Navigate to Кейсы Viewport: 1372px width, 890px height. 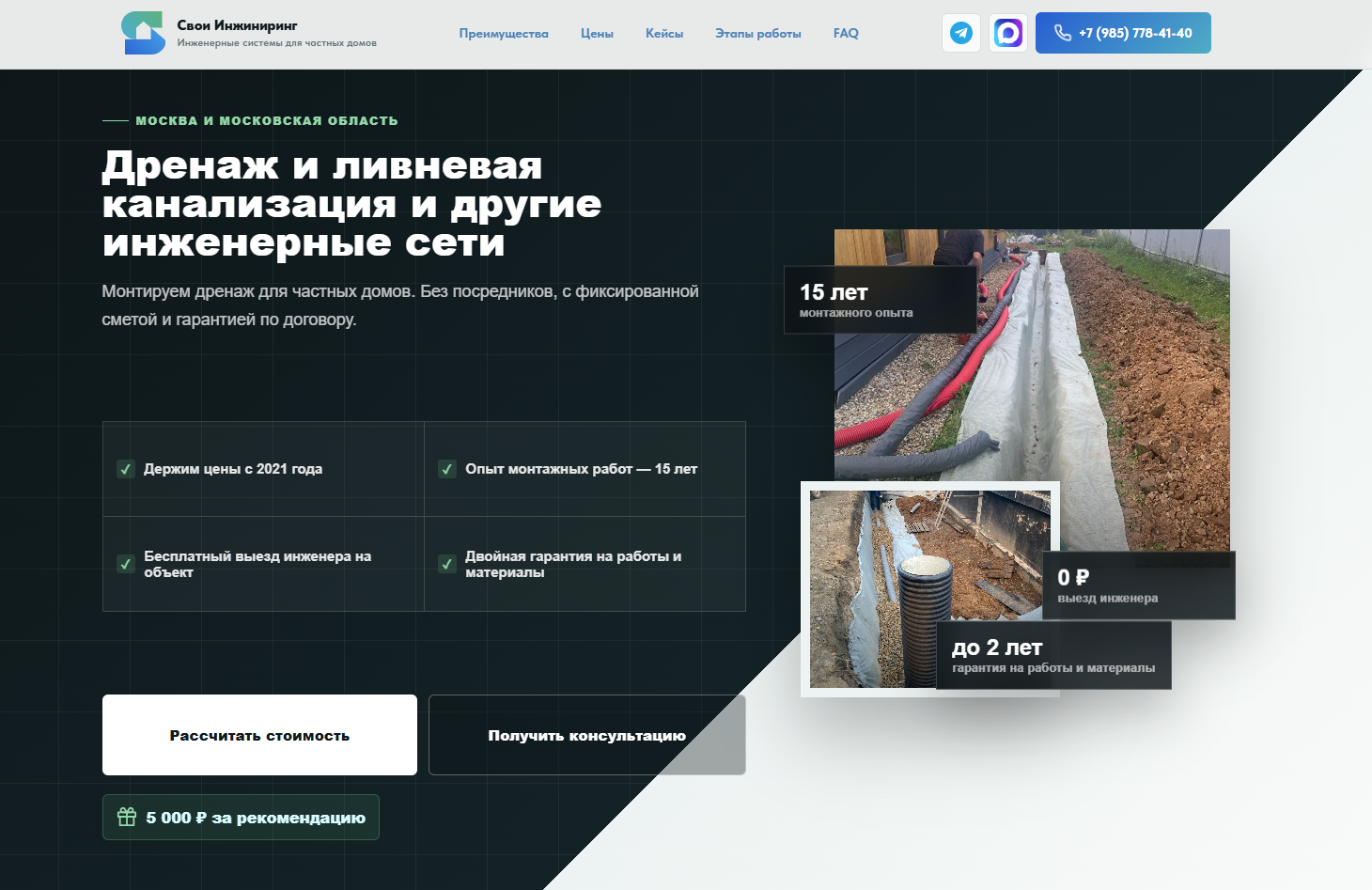tap(664, 33)
